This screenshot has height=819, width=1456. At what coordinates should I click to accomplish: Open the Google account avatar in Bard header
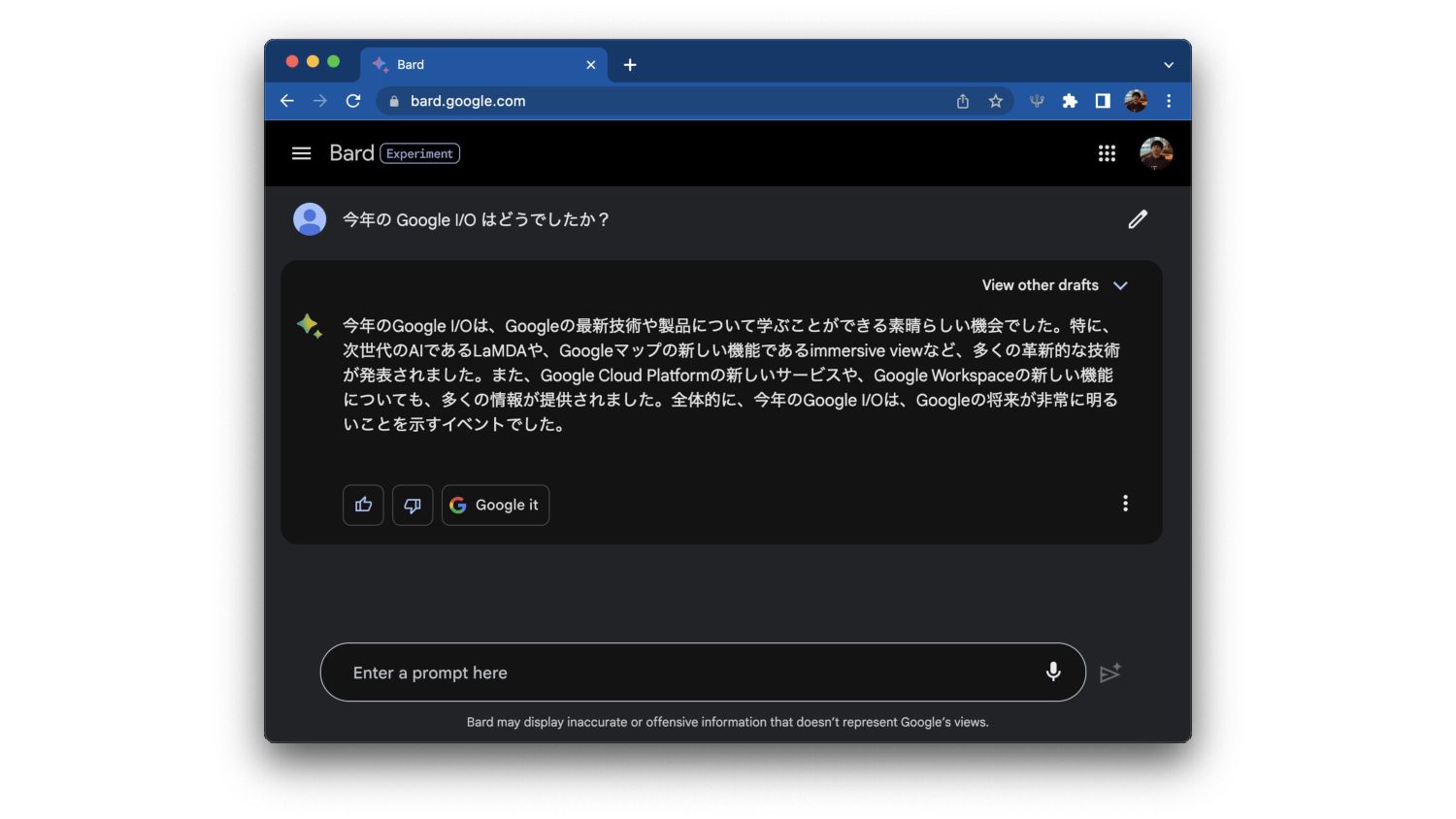tap(1155, 153)
